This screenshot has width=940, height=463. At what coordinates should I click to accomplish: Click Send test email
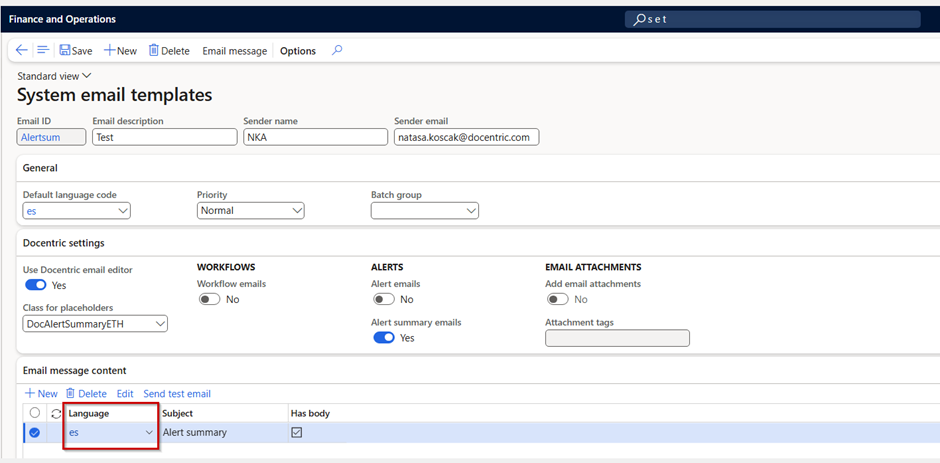tap(177, 394)
